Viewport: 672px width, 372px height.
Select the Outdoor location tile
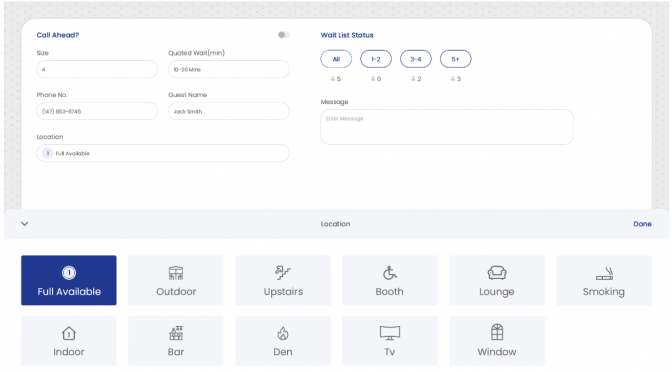click(x=176, y=280)
